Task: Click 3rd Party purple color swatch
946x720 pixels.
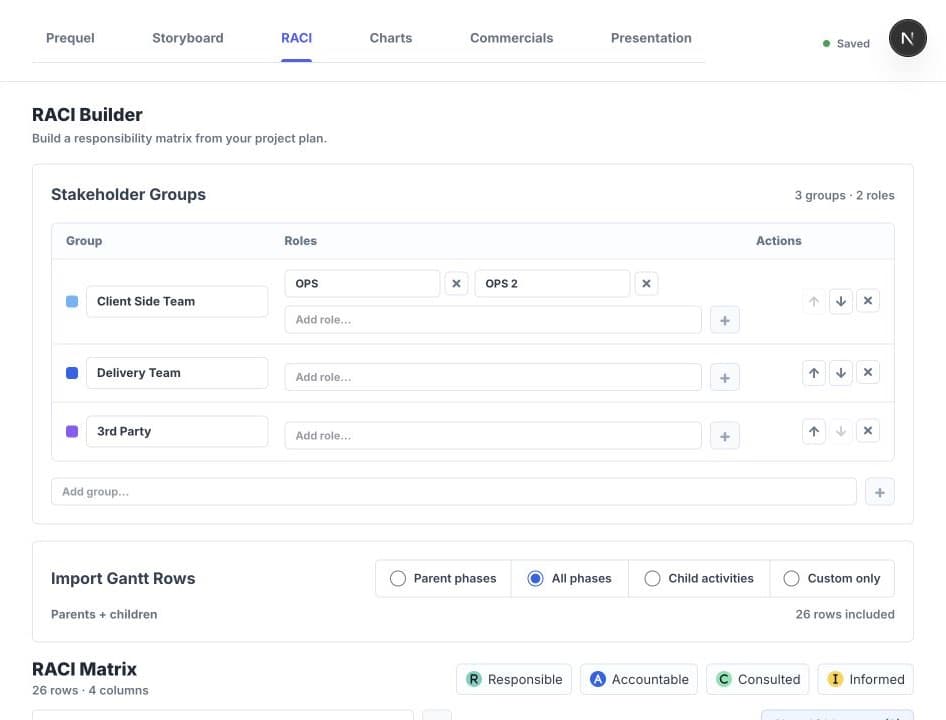Action: click(72, 432)
